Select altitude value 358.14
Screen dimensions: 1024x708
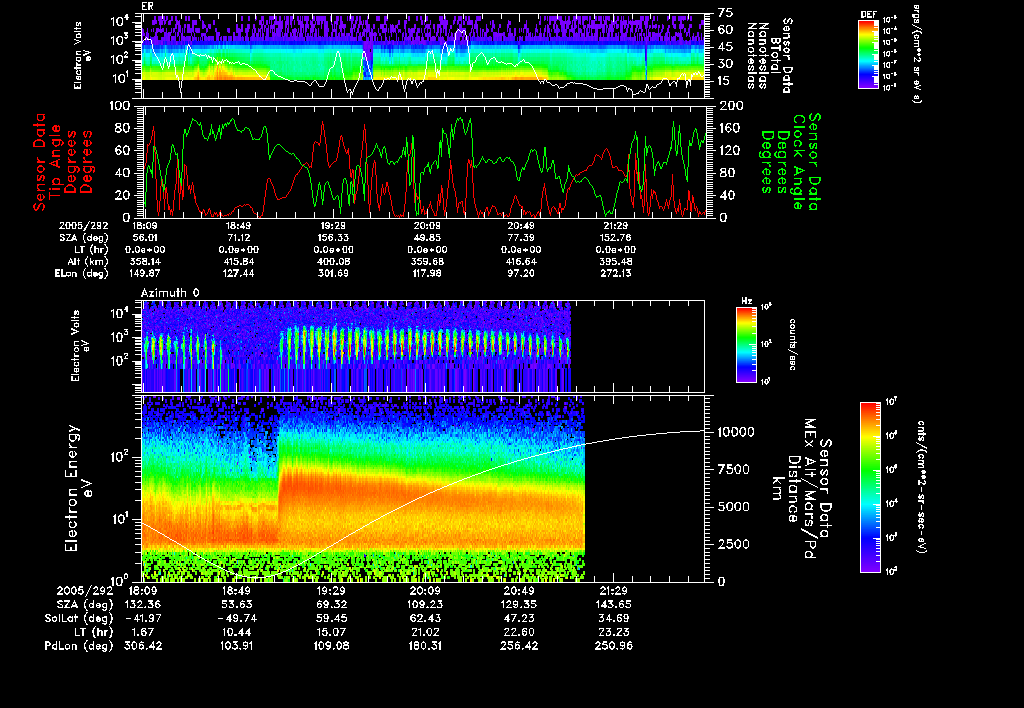144,262
